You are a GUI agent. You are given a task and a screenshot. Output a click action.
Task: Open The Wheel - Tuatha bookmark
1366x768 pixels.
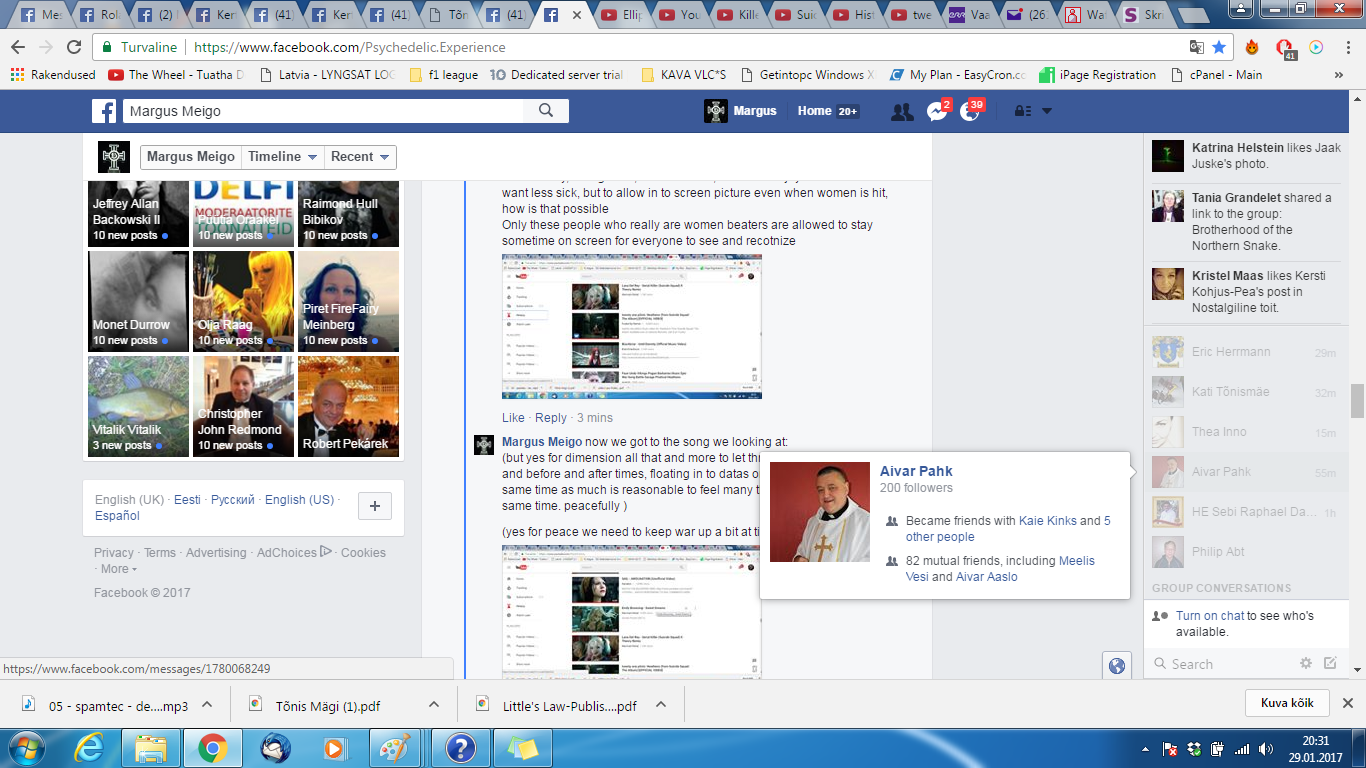pos(176,75)
